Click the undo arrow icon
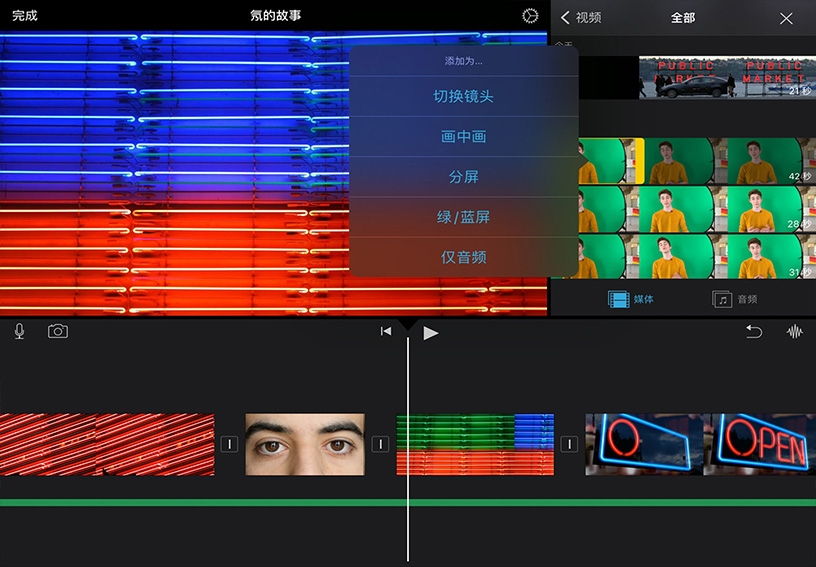 click(x=754, y=332)
